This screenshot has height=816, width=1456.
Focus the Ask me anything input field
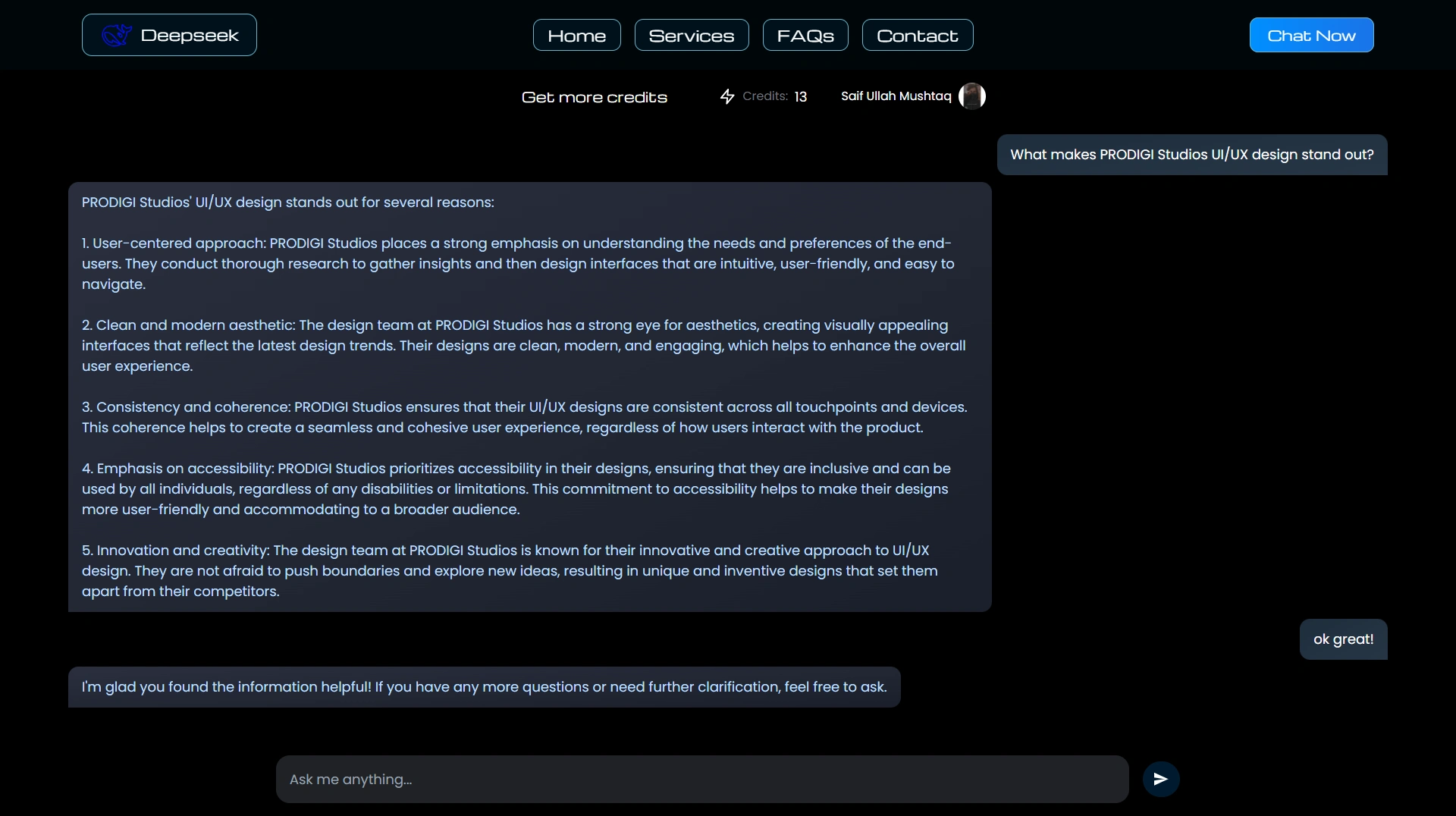702,779
